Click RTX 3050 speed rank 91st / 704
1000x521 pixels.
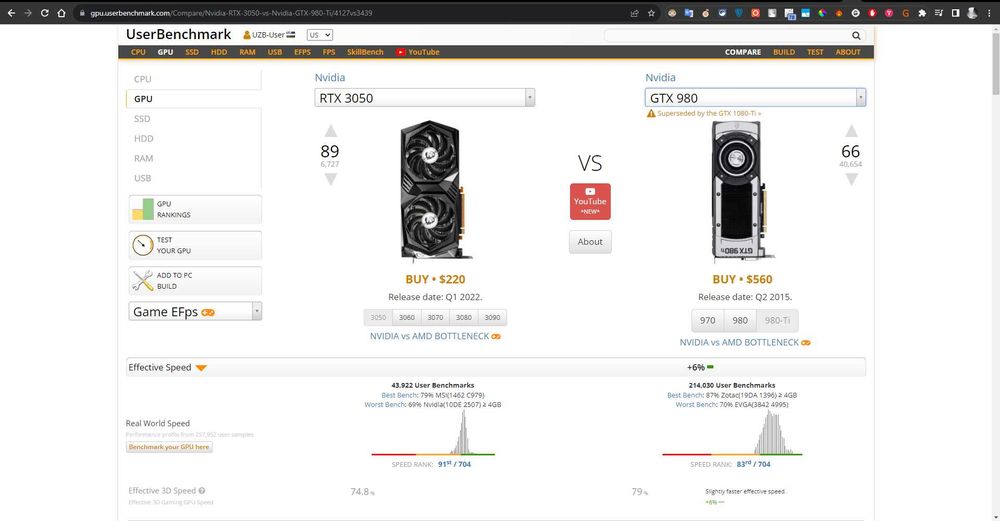click(x=454, y=464)
